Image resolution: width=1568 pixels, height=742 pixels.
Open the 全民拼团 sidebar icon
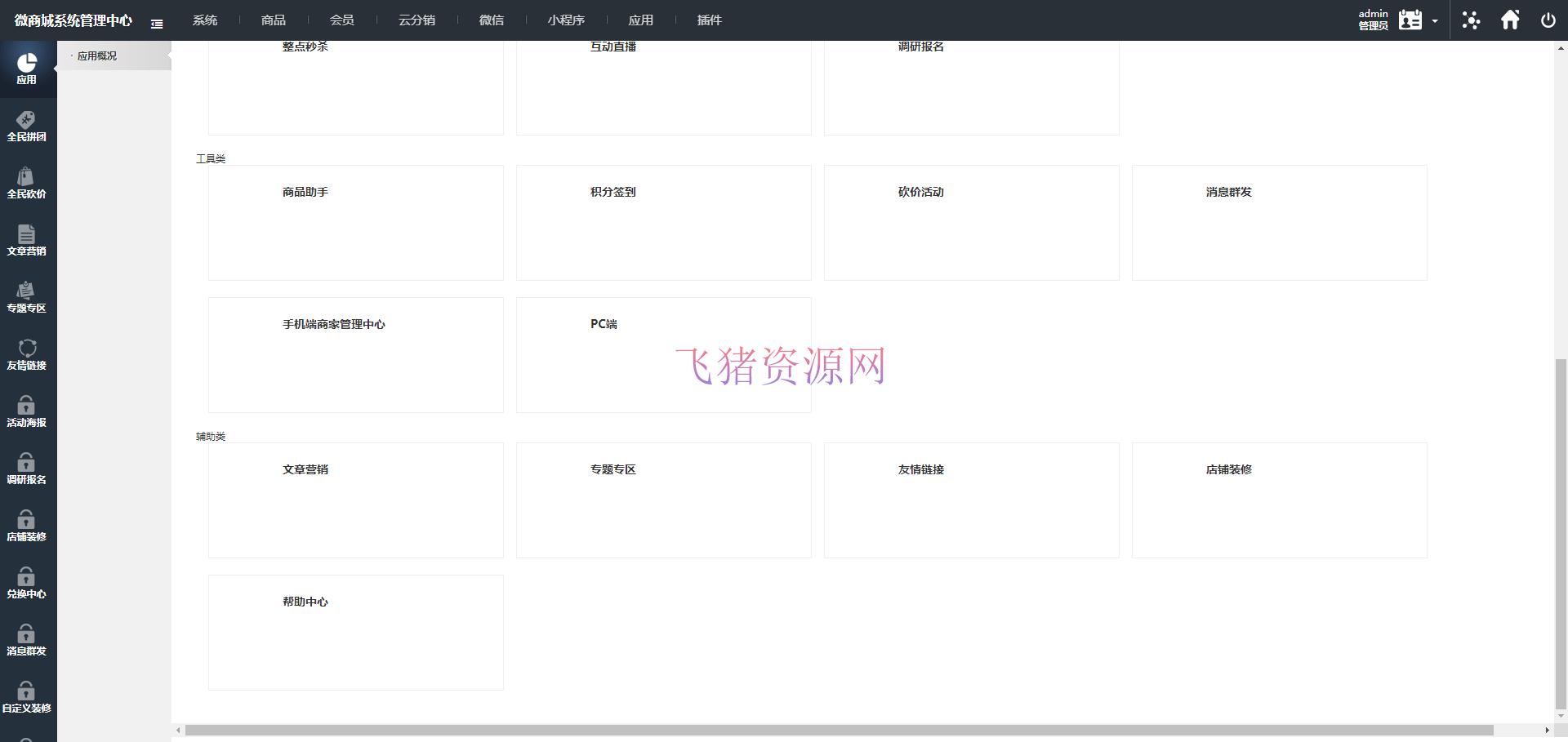click(27, 127)
